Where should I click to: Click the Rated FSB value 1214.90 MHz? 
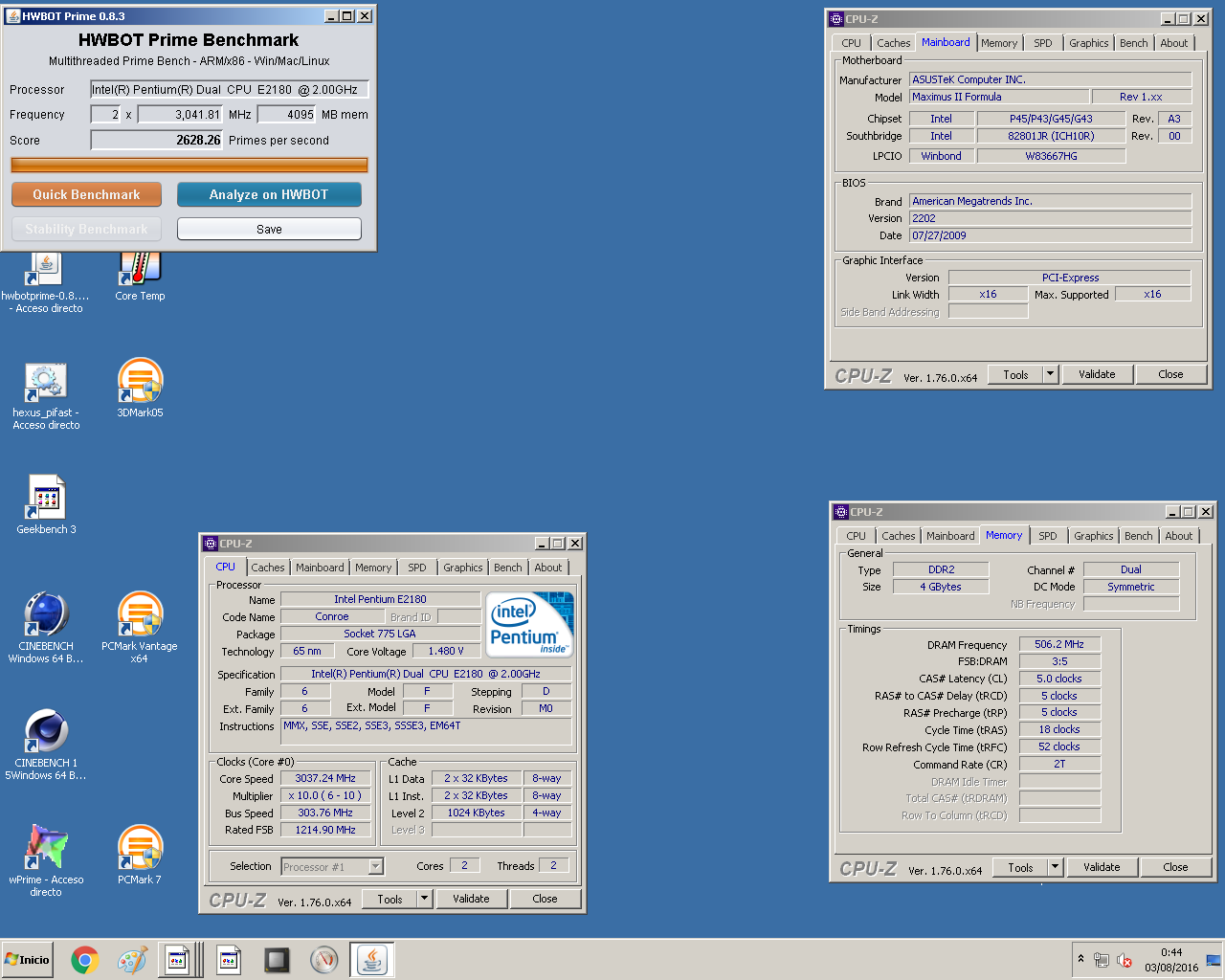(x=325, y=830)
